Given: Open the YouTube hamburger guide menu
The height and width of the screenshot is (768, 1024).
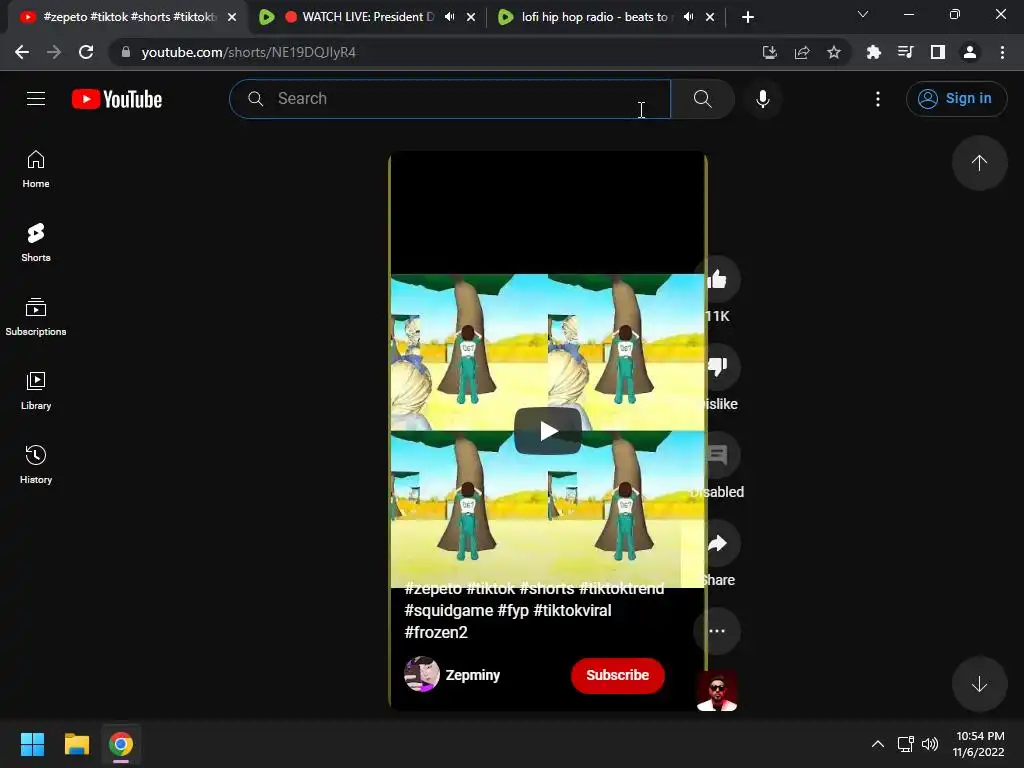Looking at the screenshot, I should coord(36,99).
